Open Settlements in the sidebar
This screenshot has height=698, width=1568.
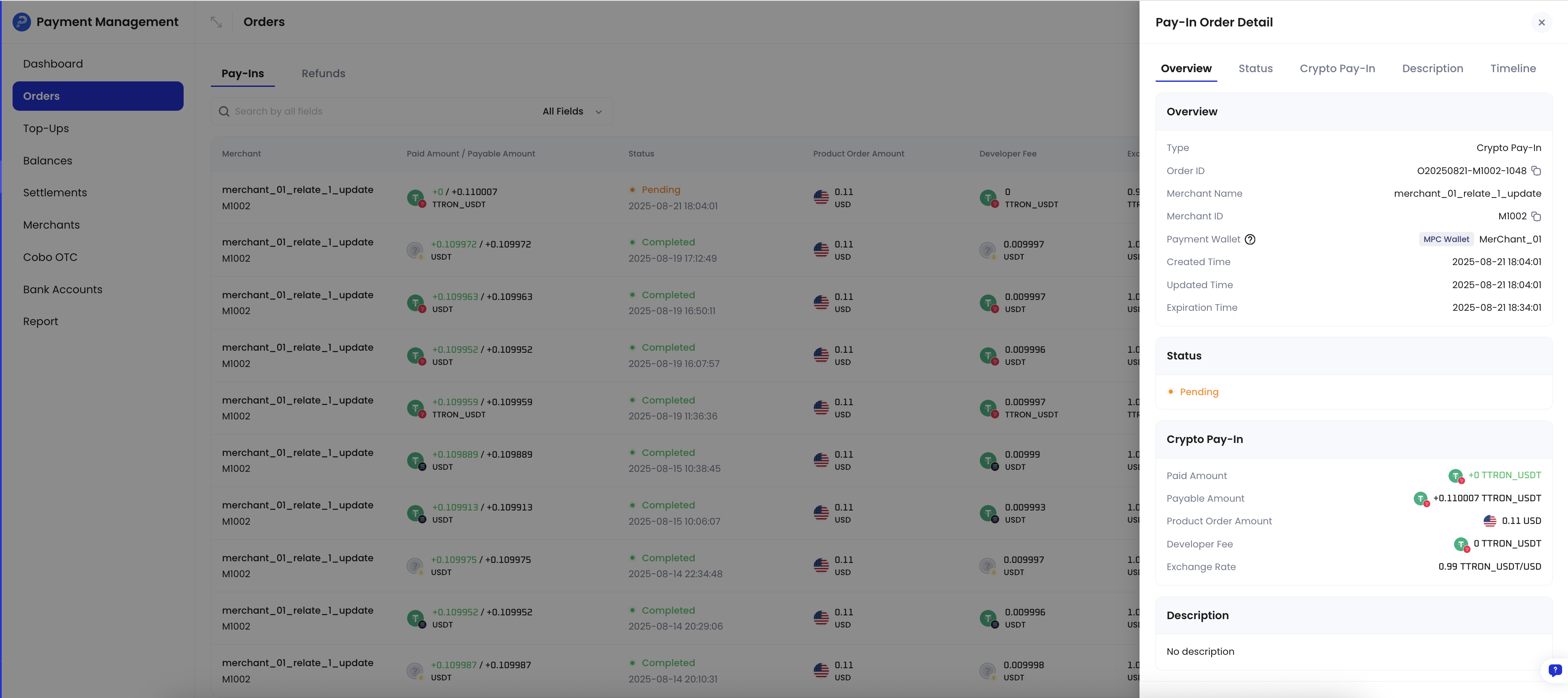coord(55,193)
